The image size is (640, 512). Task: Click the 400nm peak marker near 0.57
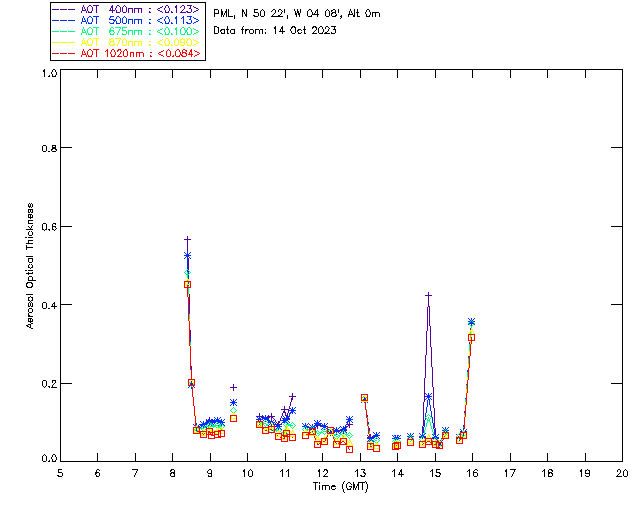click(x=187, y=239)
